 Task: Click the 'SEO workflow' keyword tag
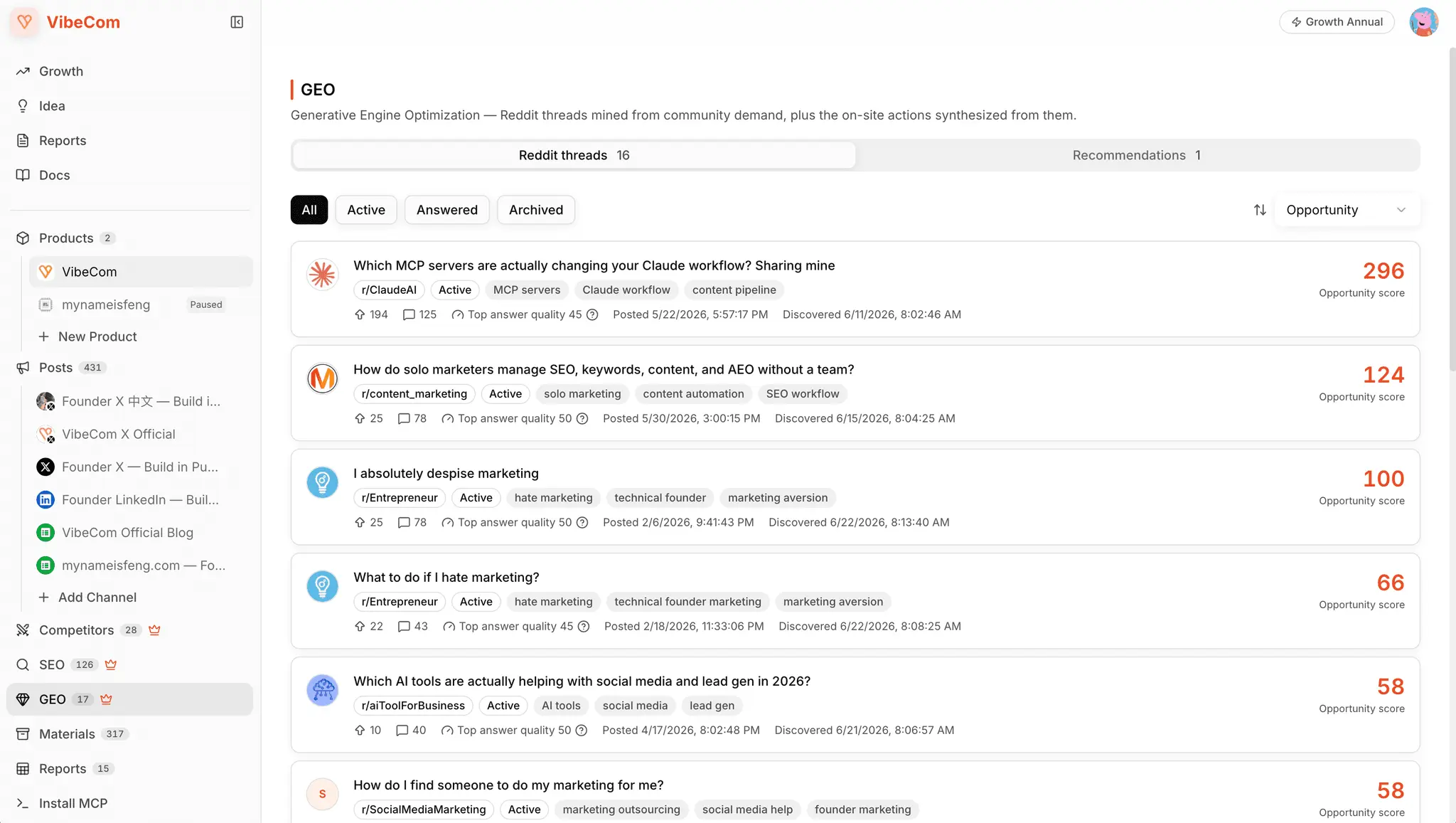pyautogui.click(x=803, y=393)
